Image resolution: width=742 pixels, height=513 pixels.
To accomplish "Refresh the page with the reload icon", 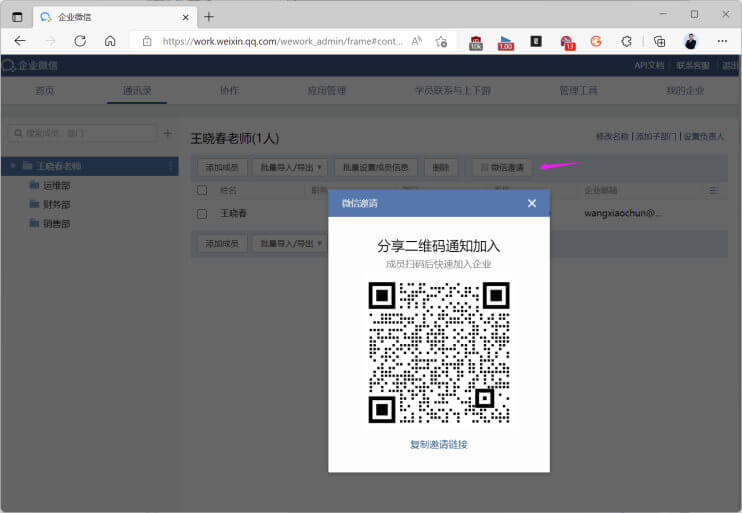I will 80,41.
